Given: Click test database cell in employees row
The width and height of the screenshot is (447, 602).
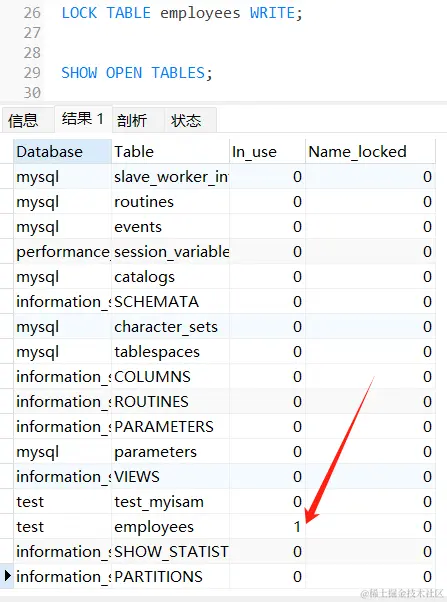Looking at the screenshot, I should click(63, 526).
